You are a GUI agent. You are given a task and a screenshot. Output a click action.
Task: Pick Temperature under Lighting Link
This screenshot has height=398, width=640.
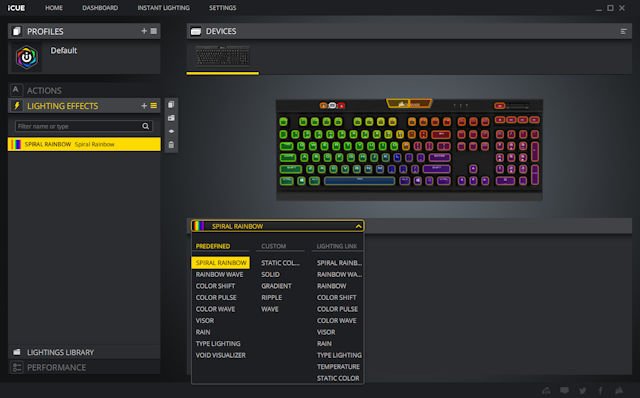point(338,367)
